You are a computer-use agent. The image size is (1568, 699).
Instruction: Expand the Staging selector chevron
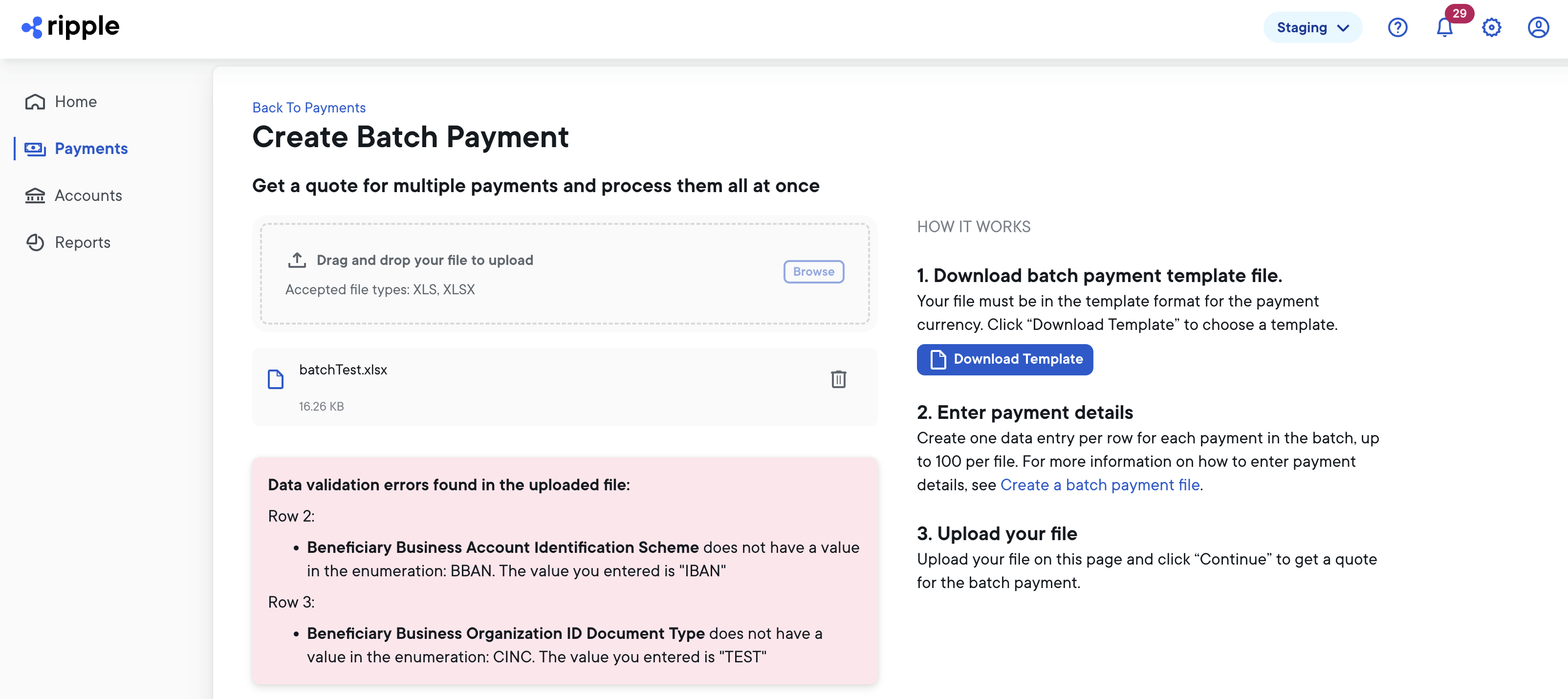(1342, 27)
